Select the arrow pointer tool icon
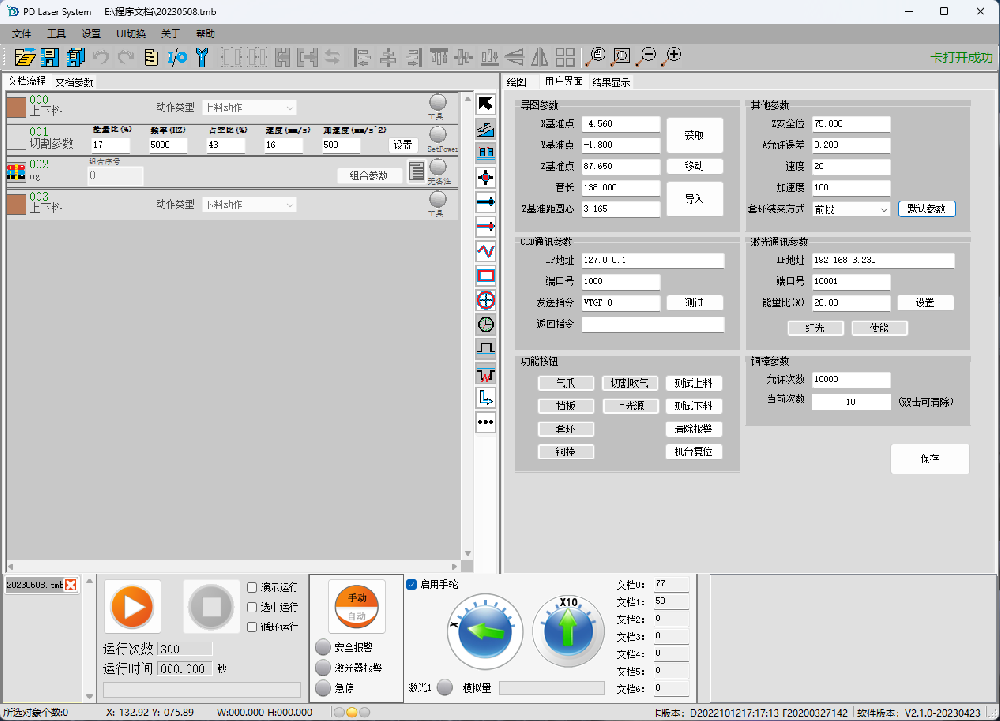The width and height of the screenshot is (1000, 721). 486,104
